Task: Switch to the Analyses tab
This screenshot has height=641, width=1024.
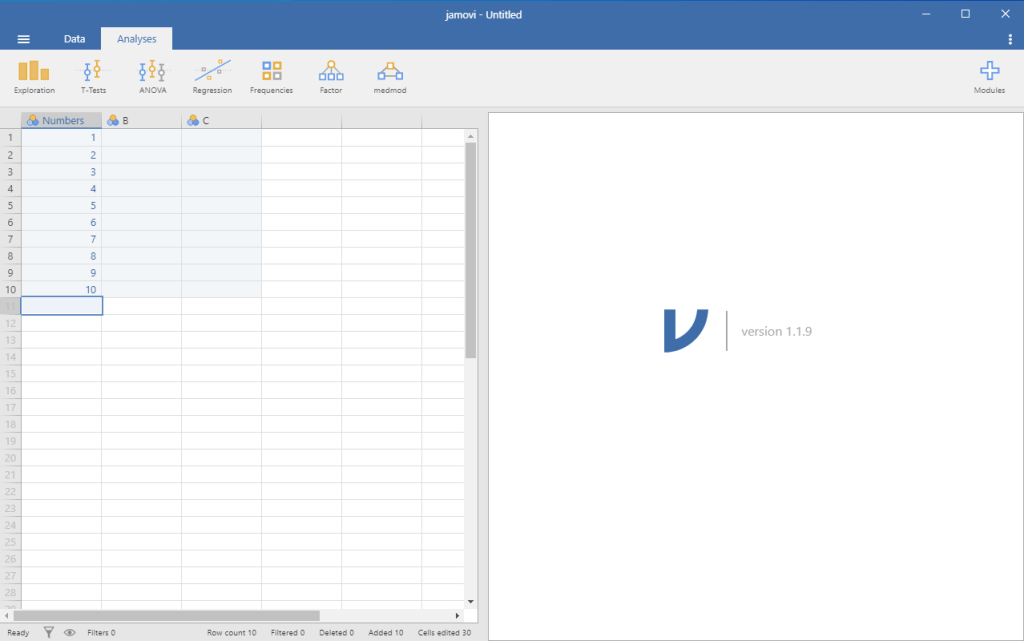Action: (x=136, y=38)
